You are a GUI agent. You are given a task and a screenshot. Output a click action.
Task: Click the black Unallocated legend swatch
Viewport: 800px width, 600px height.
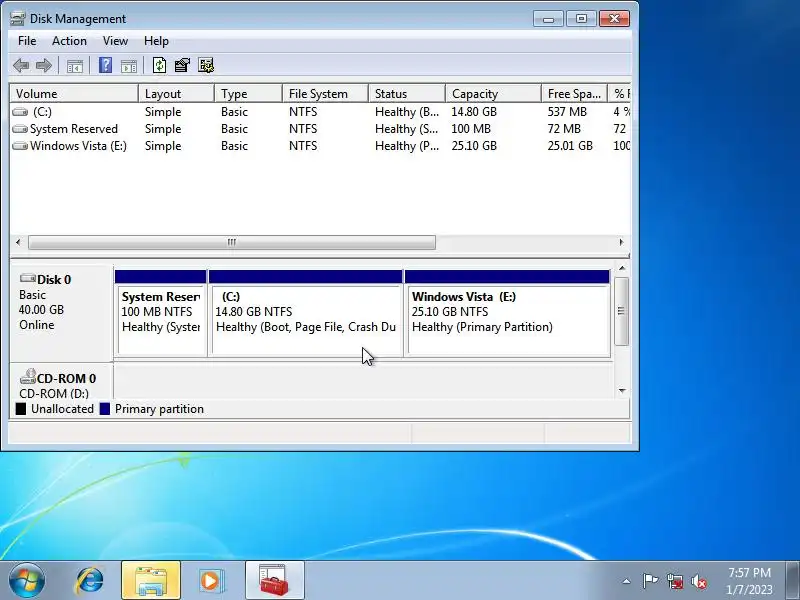tap(21, 409)
